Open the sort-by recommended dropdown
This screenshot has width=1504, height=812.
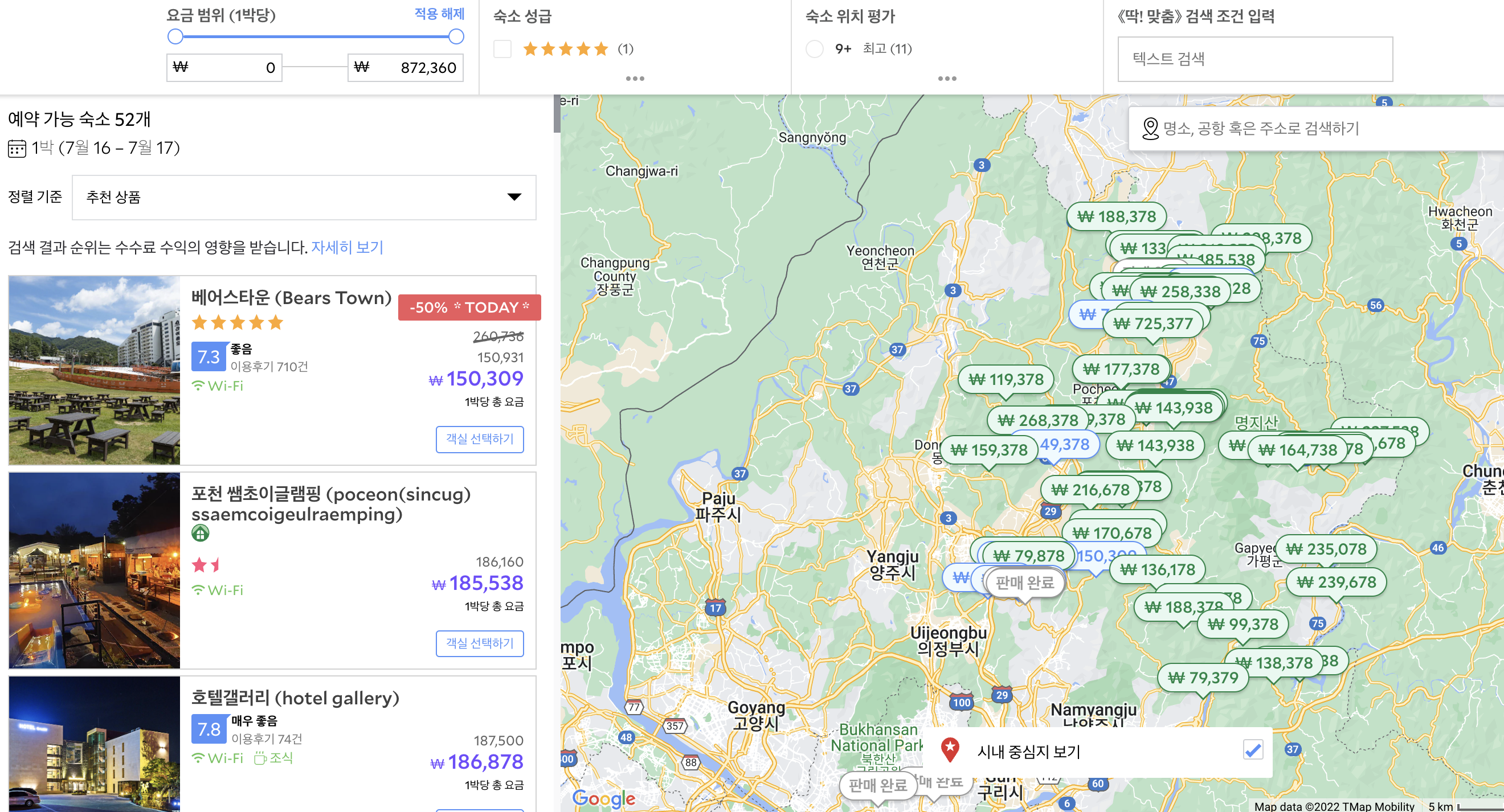coord(304,198)
